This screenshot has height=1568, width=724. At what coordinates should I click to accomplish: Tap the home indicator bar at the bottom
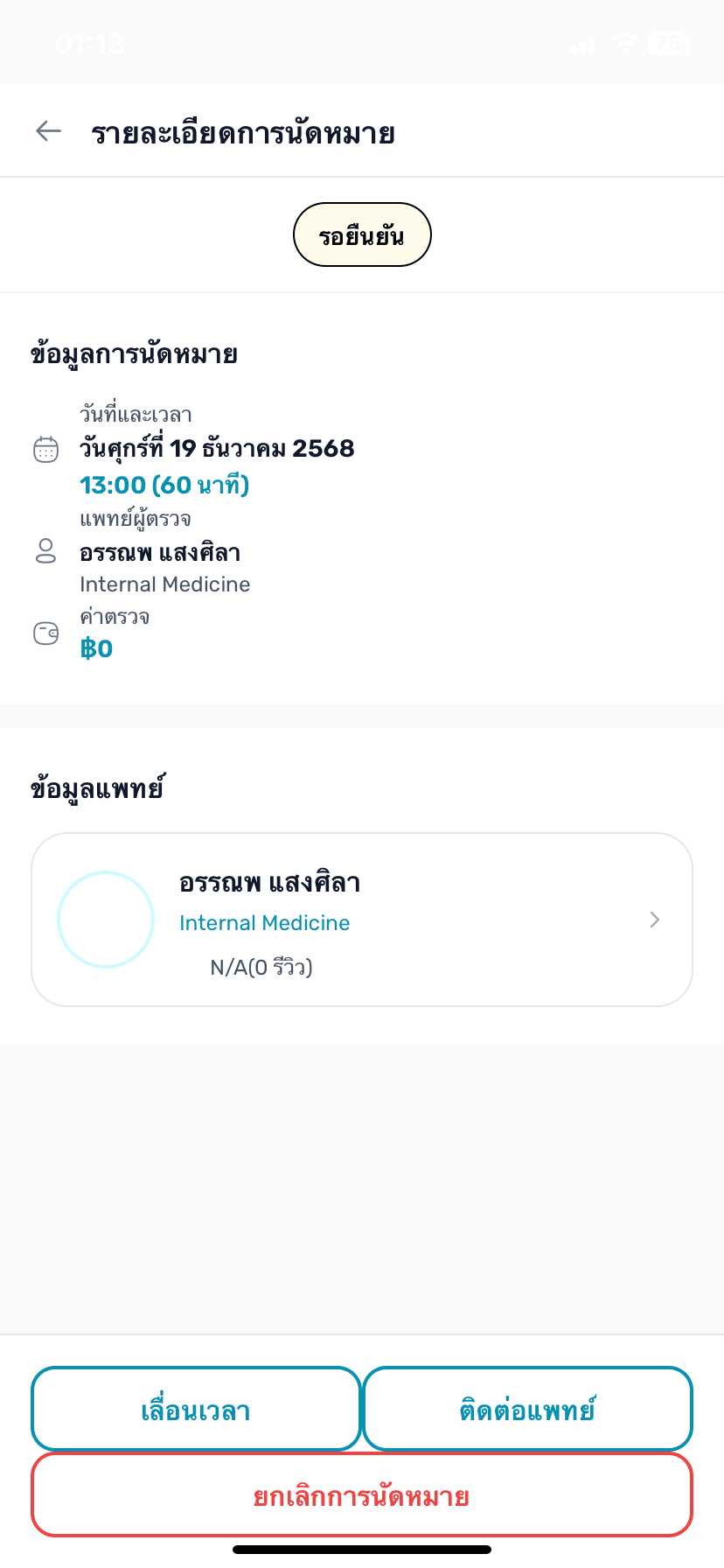(x=362, y=1550)
